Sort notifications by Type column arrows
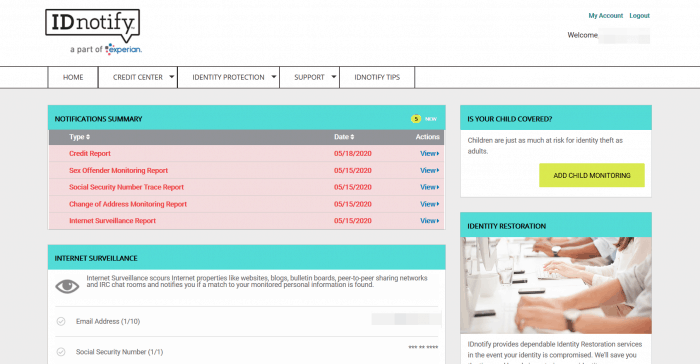Image resolution: width=700 pixels, height=364 pixels. (x=88, y=137)
